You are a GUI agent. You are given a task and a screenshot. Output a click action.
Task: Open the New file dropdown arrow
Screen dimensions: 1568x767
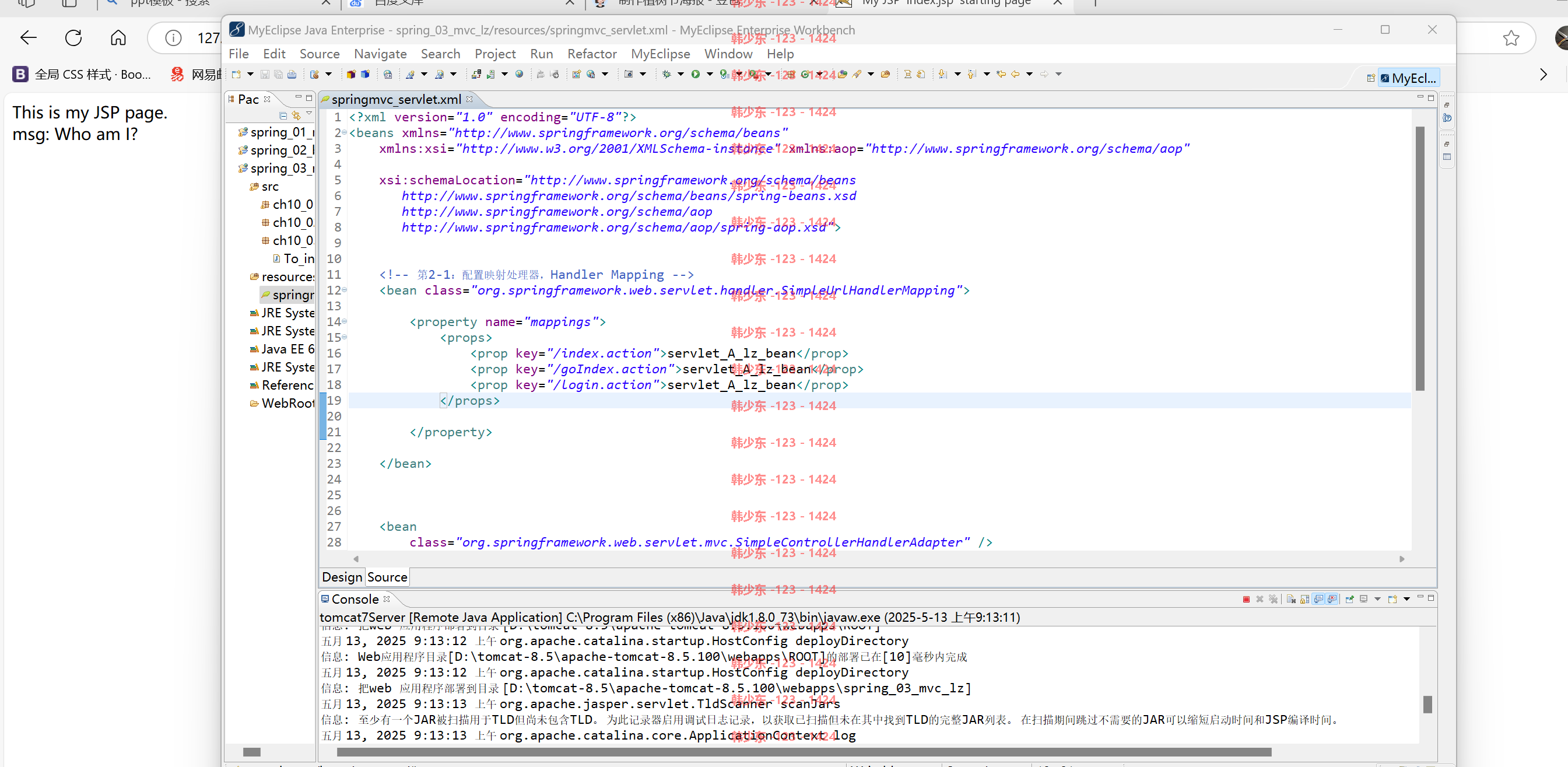pos(250,74)
